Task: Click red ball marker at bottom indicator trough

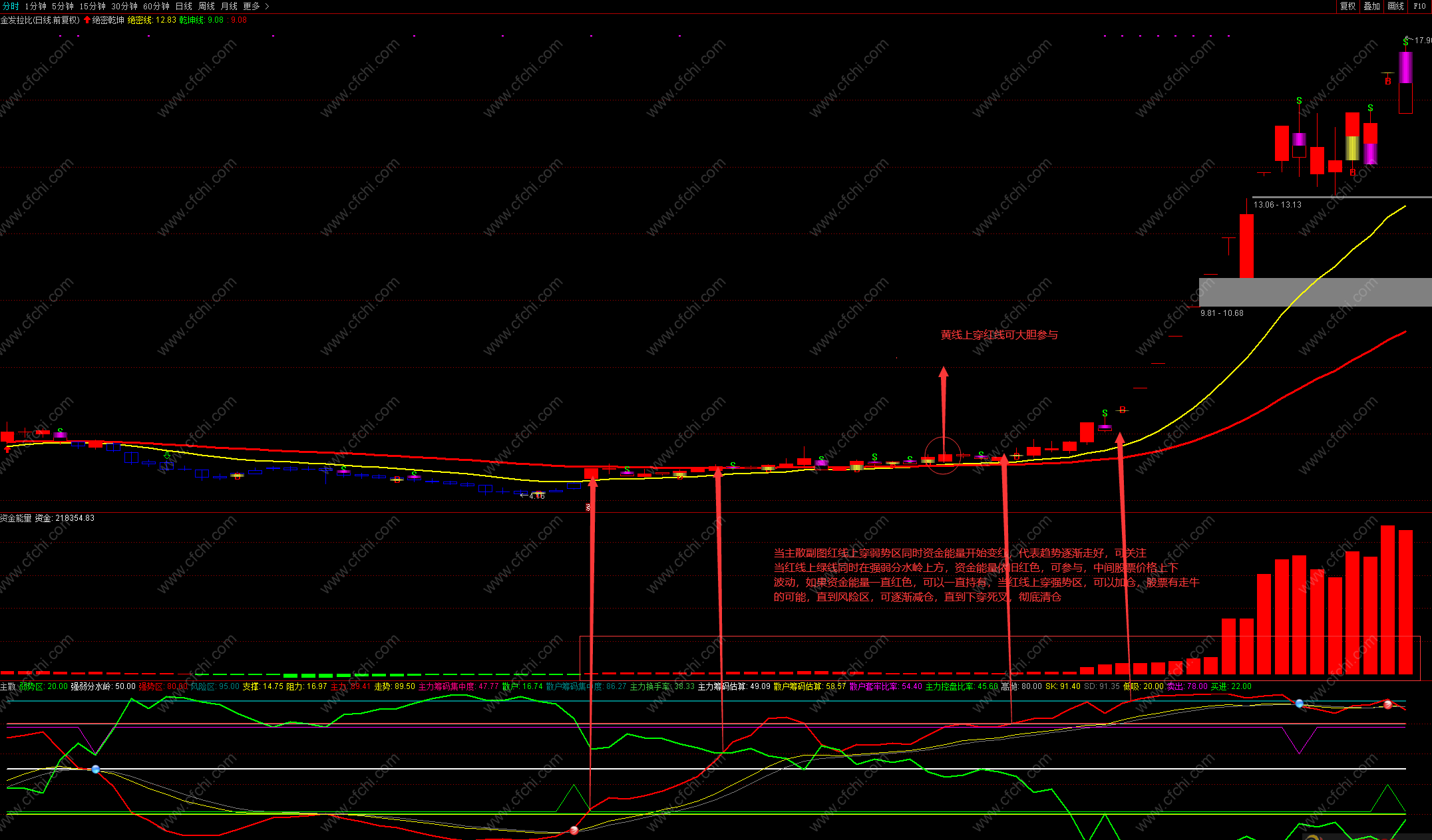Action: pos(574,831)
